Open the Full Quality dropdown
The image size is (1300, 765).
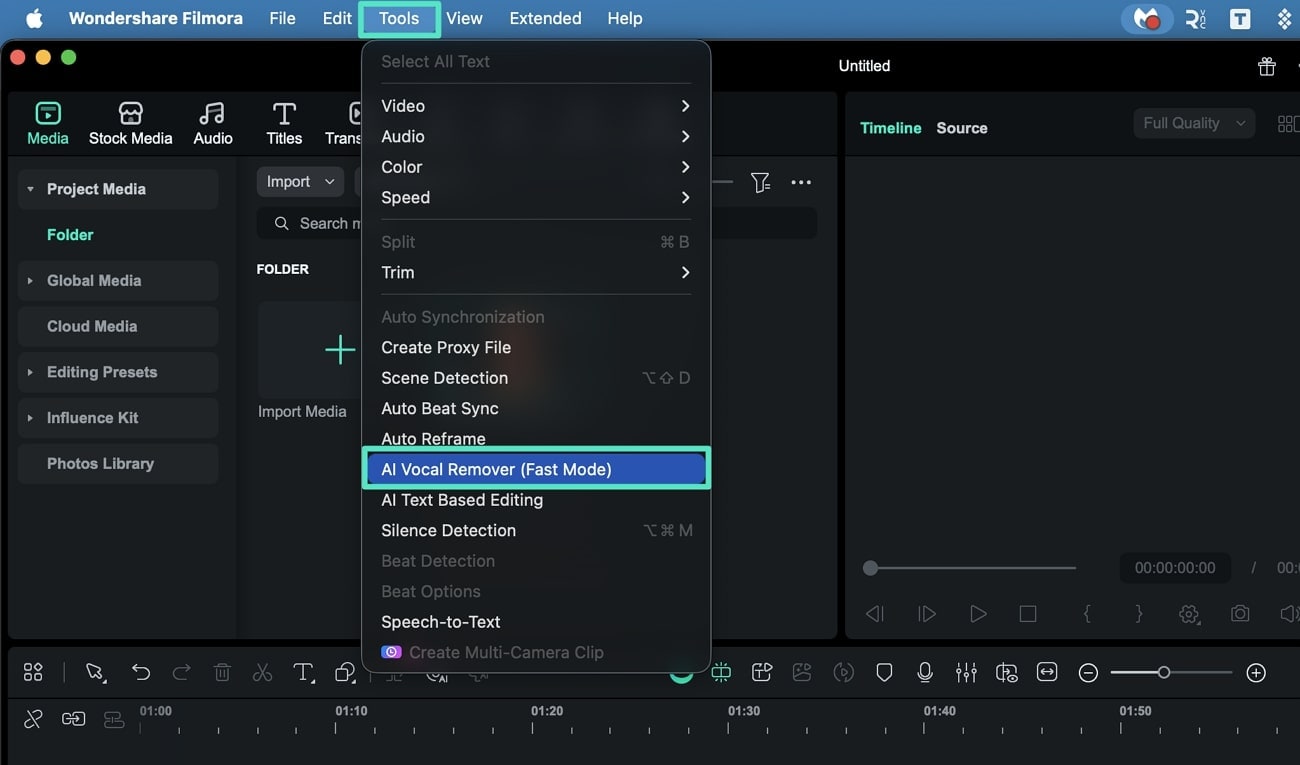(x=1194, y=123)
